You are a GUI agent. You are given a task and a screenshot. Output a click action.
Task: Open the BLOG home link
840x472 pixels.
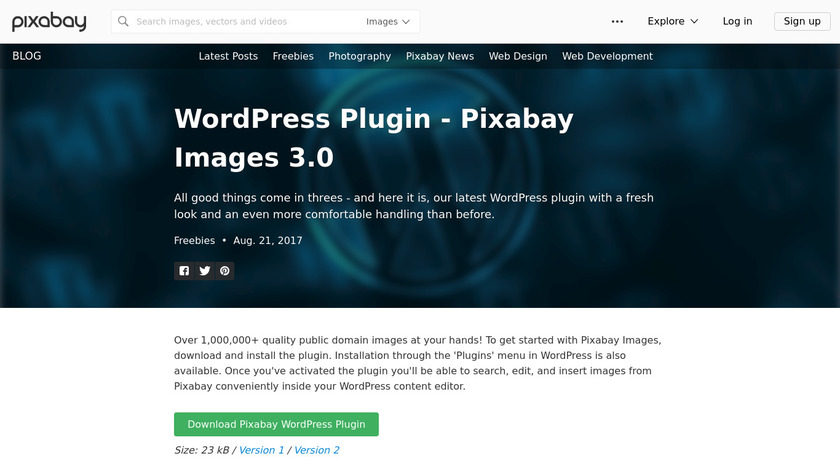coord(27,56)
